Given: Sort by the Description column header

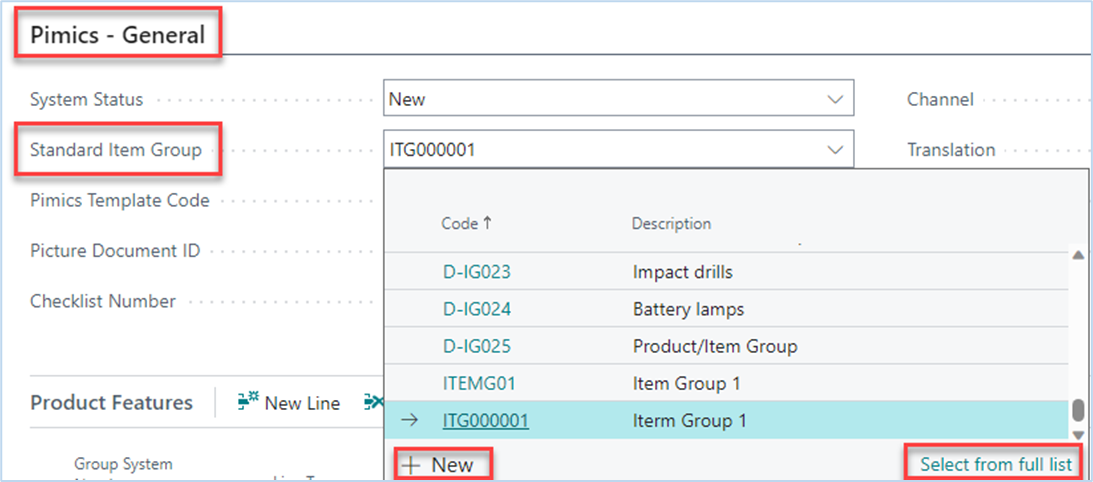Looking at the screenshot, I should pos(671,224).
